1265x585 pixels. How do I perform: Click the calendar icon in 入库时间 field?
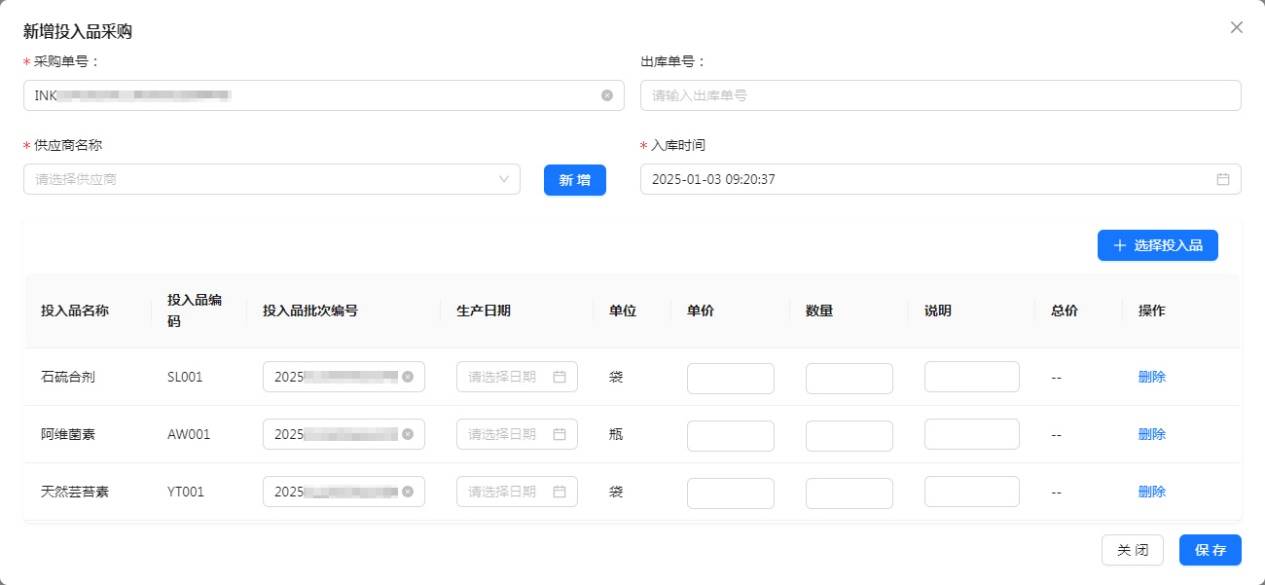1222,180
